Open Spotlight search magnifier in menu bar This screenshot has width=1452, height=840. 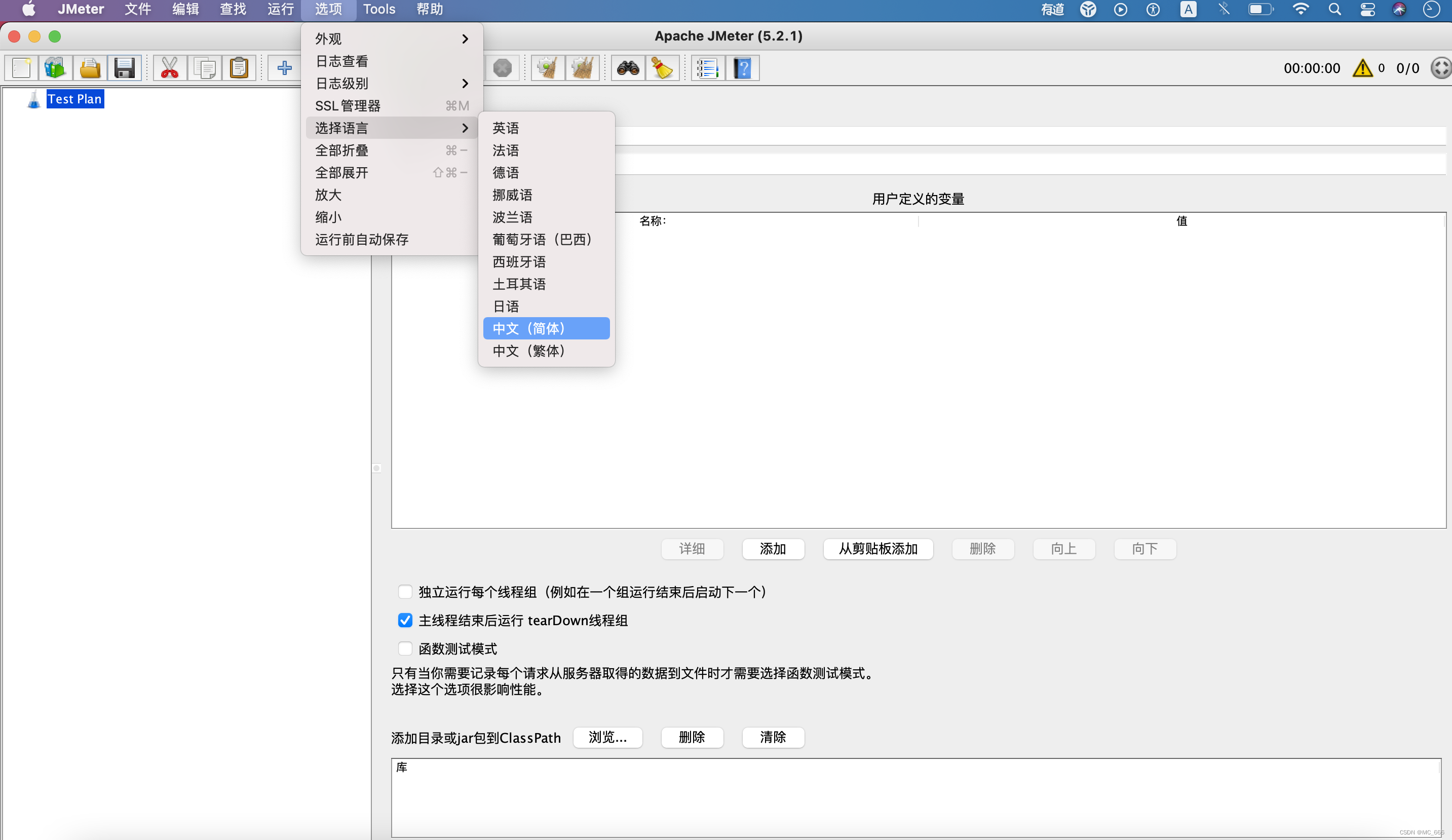point(1334,9)
